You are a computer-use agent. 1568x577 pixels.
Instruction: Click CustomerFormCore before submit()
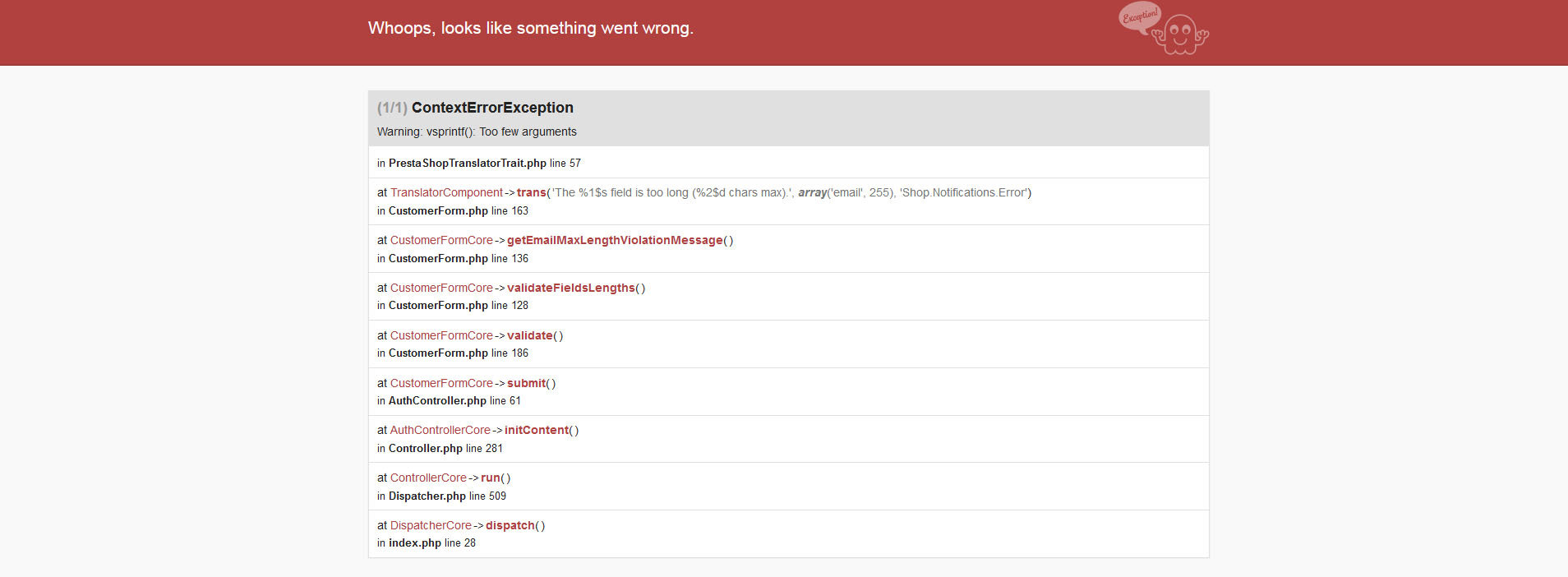coord(441,383)
